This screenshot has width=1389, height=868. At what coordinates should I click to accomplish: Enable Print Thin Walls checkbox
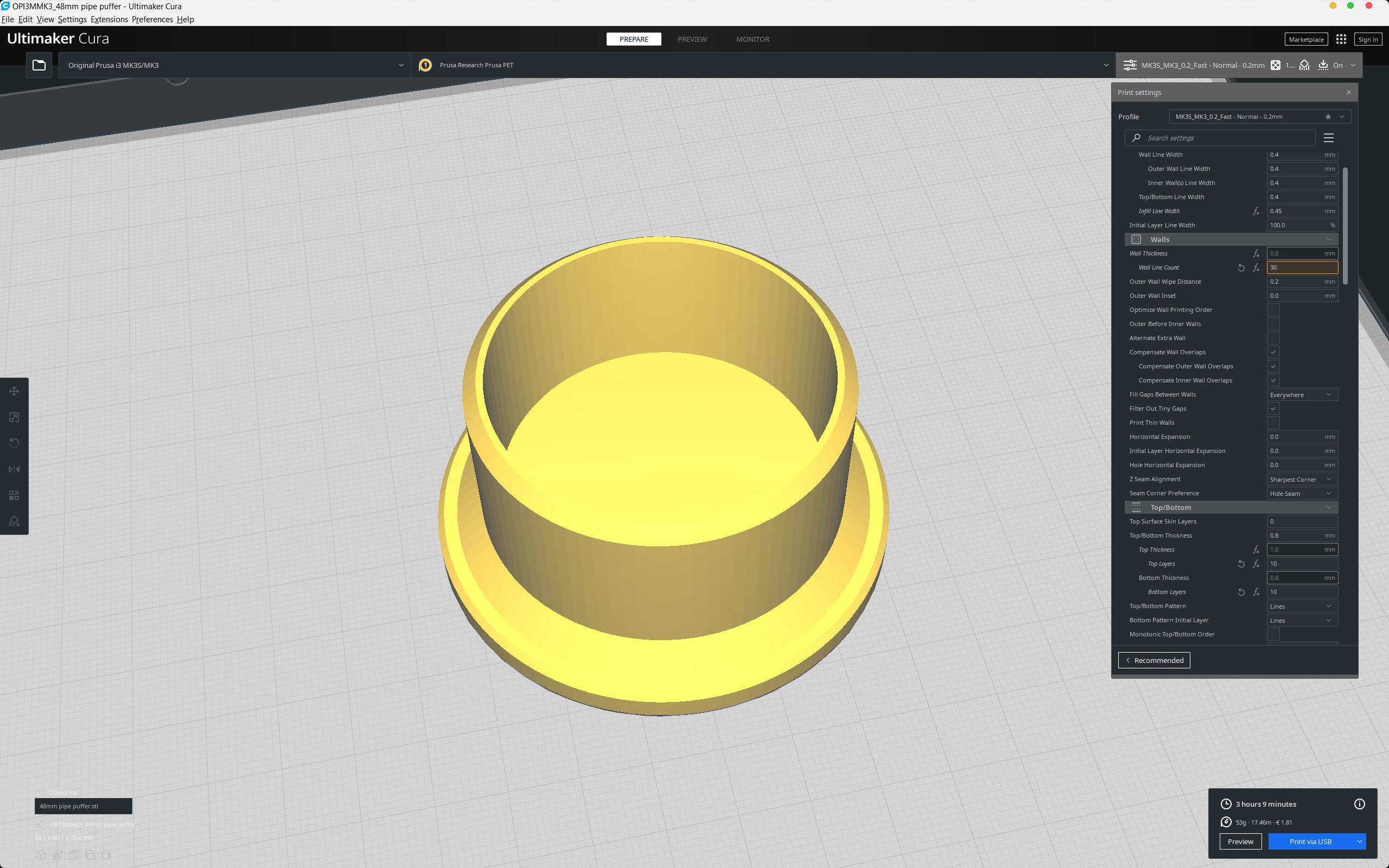[x=1273, y=423]
